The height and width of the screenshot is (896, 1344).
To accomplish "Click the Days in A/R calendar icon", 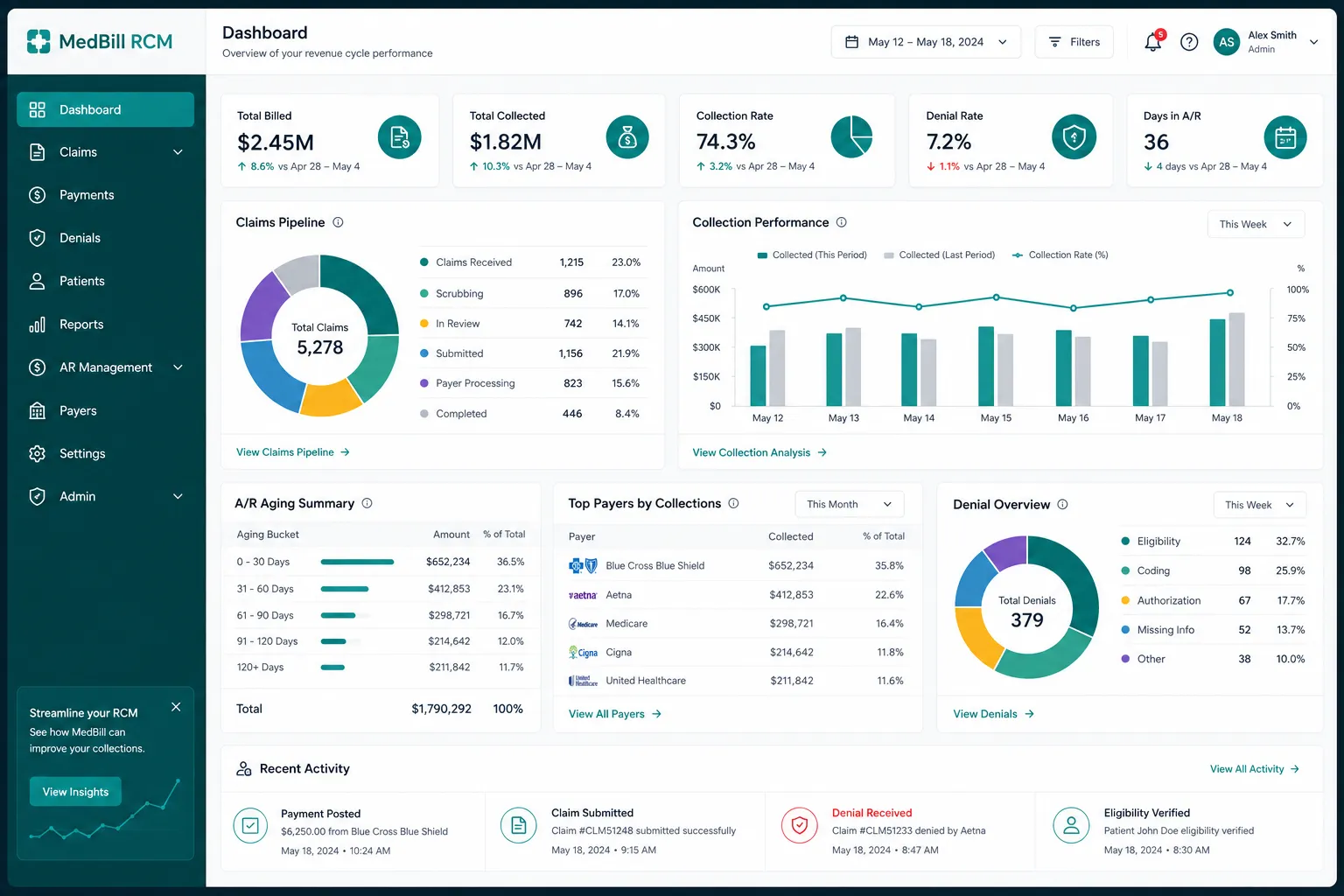I will point(1285,137).
